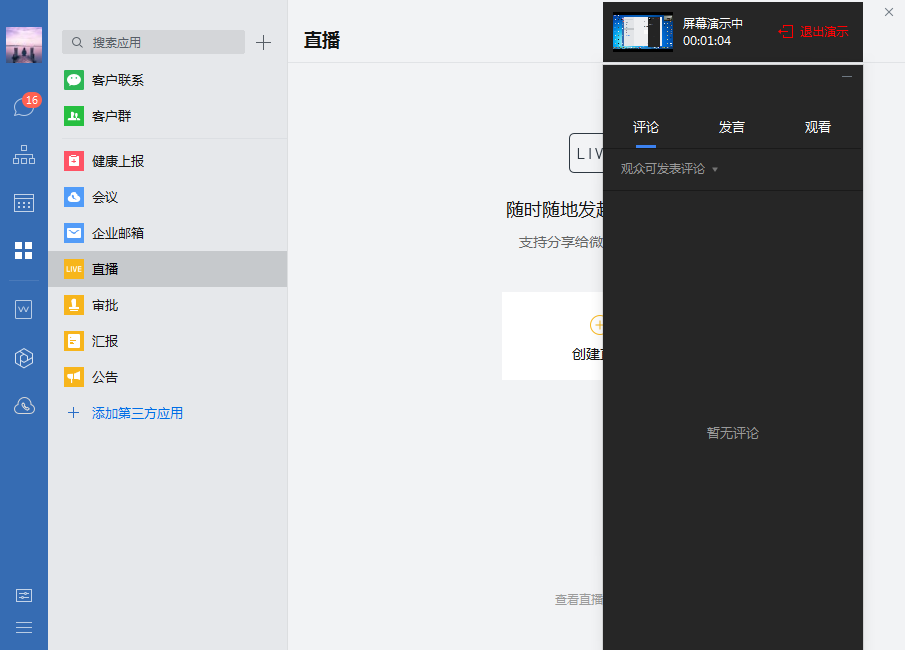Select the 会议 meeting app icon
This screenshot has width=905, height=650.
click(x=73, y=197)
